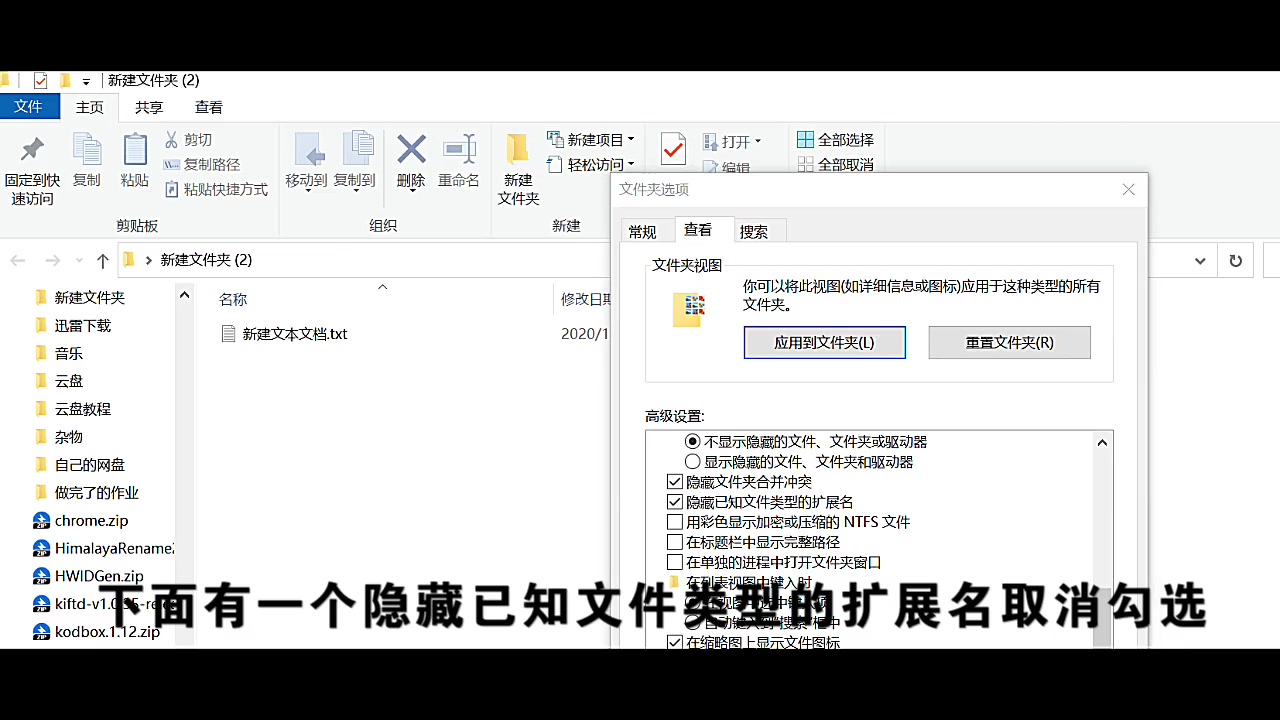Expand the Open (打开) dropdown
This screenshot has width=1280, height=720.
point(758,142)
